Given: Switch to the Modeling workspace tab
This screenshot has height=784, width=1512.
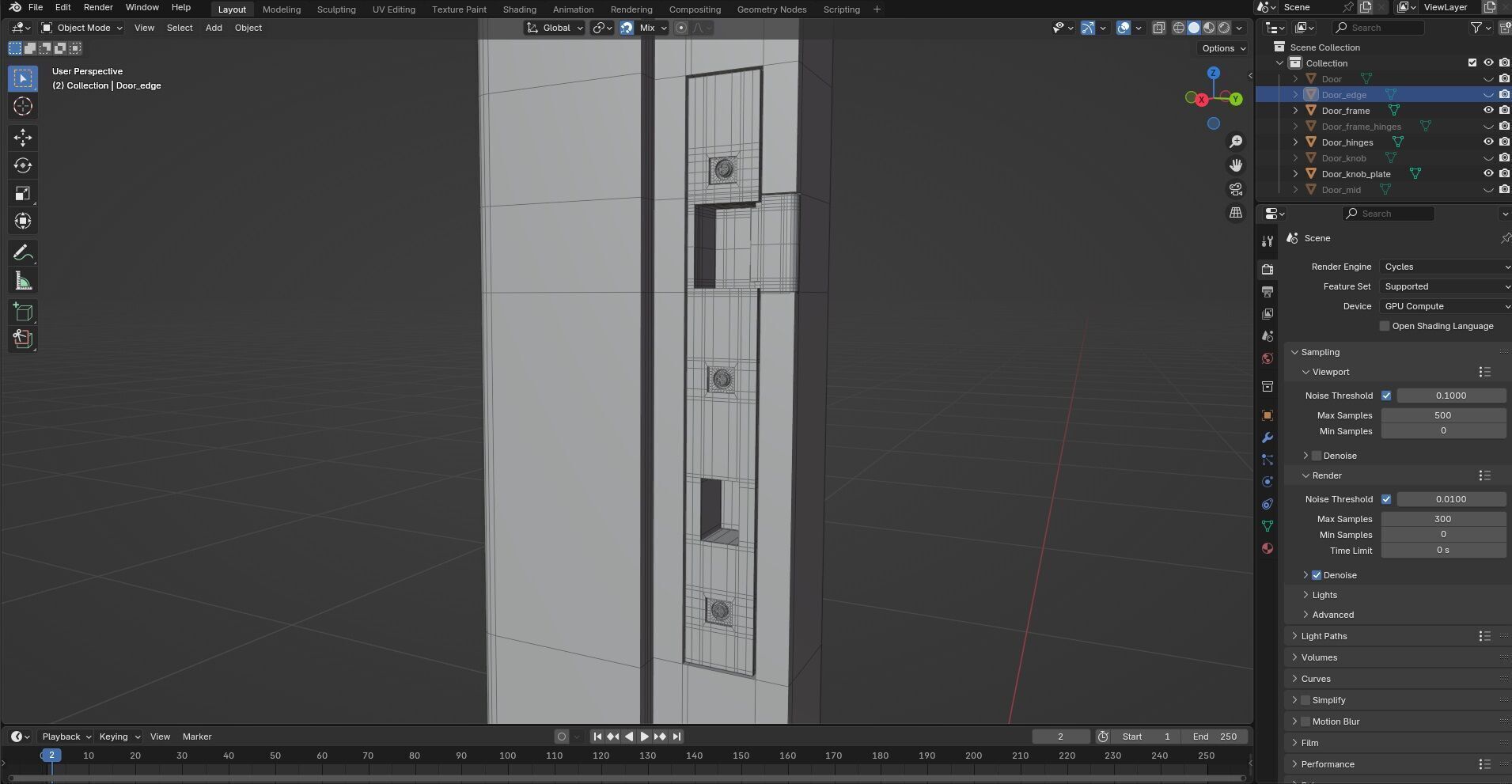Looking at the screenshot, I should coord(282,9).
